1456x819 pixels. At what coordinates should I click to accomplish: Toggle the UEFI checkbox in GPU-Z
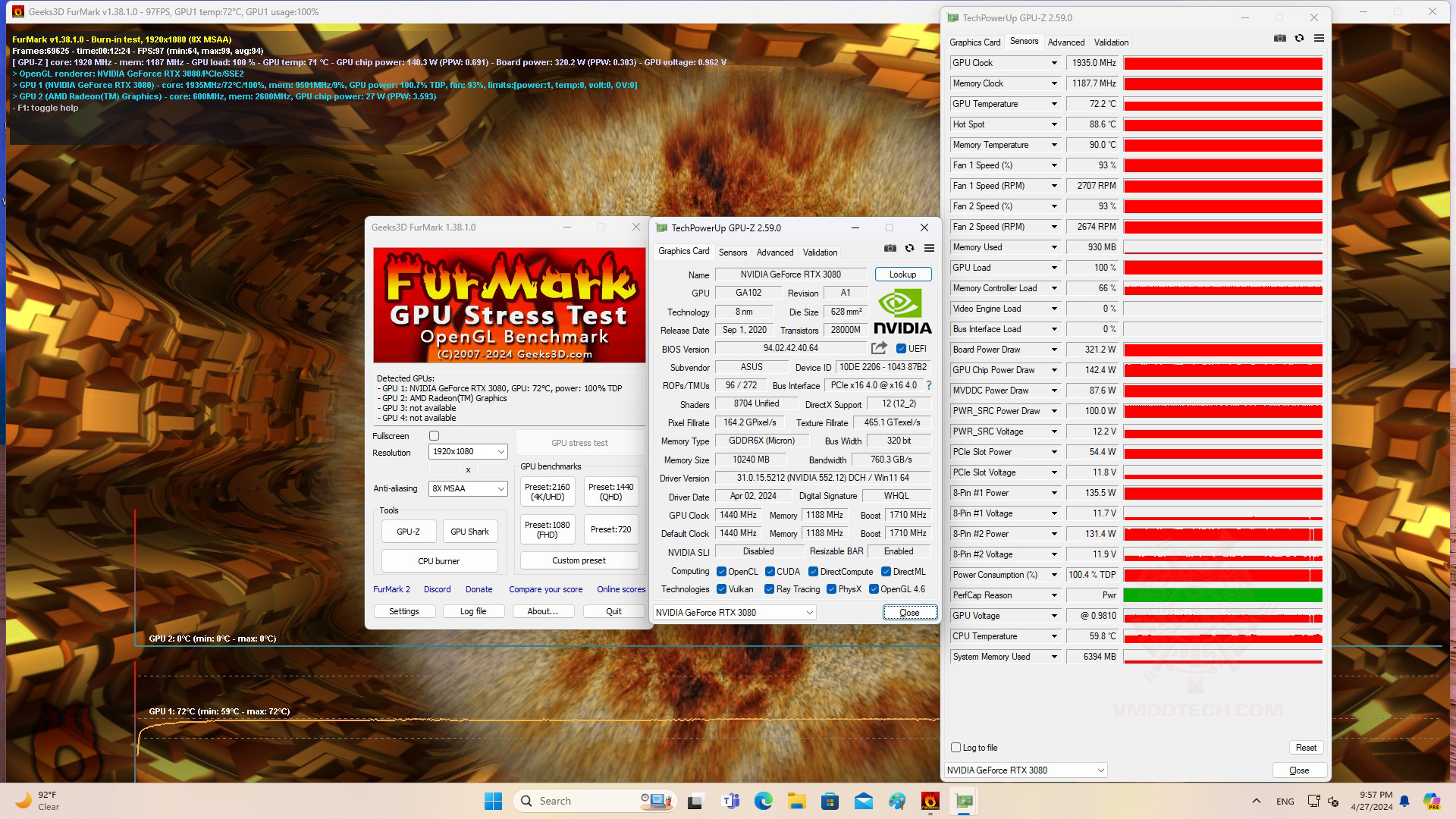900,348
